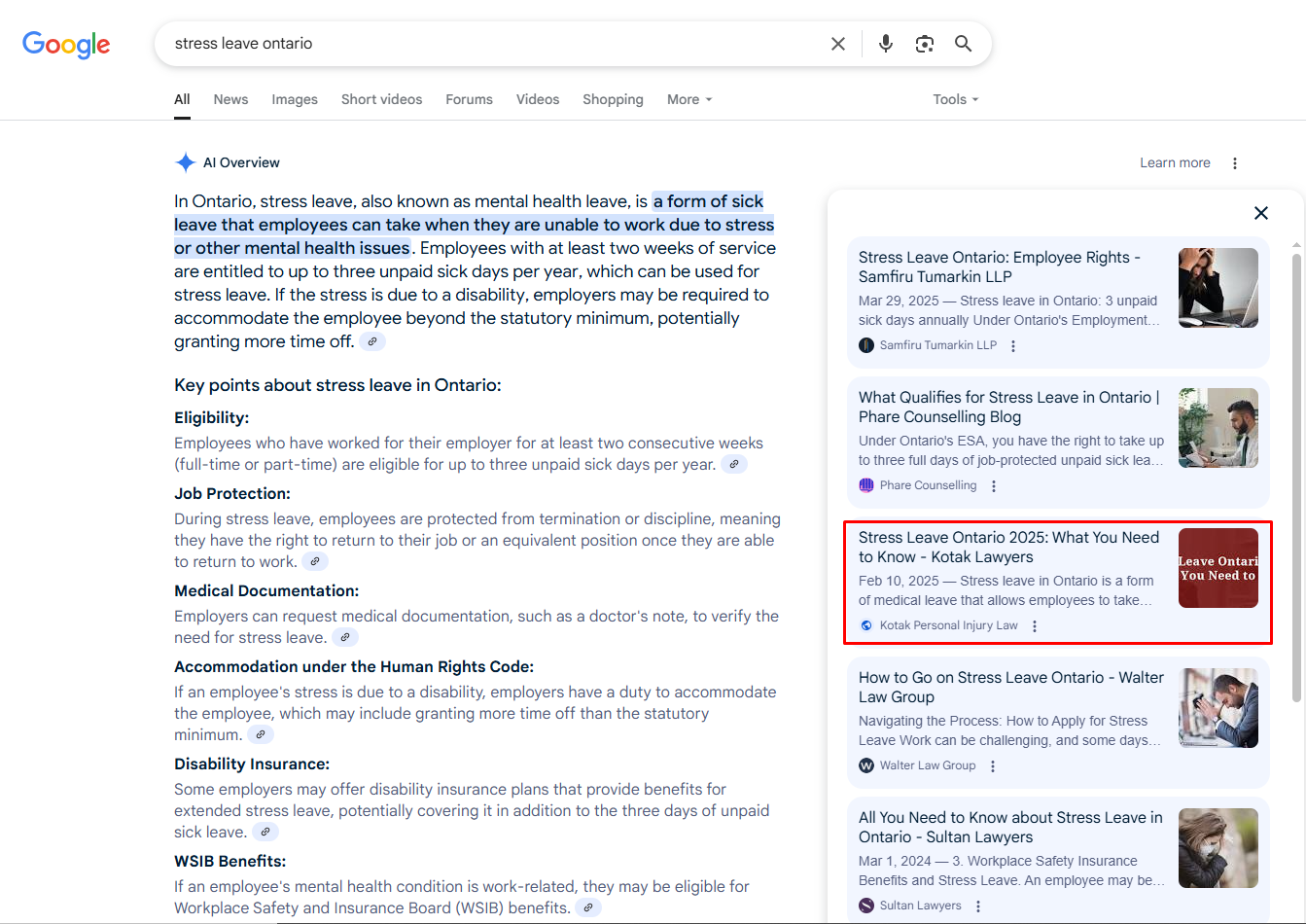Switch to the News tab

click(230, 99)
